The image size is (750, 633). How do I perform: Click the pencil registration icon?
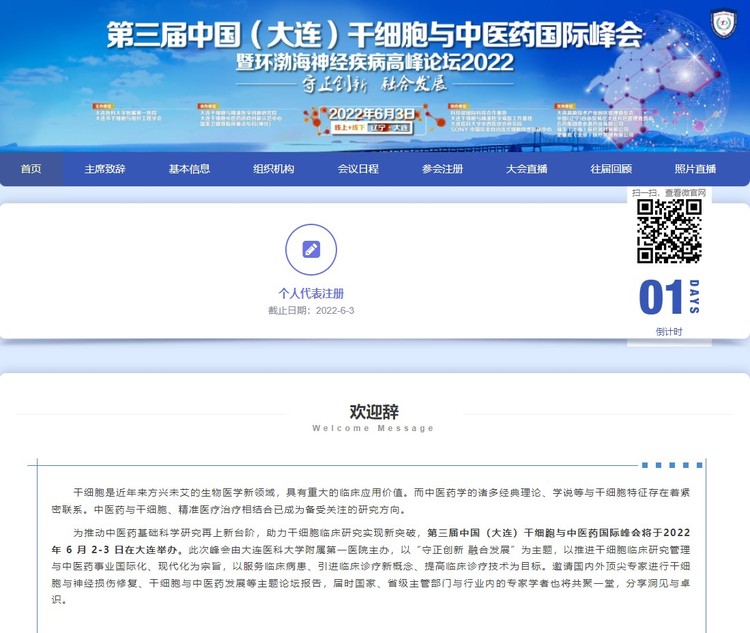coord(311,249)
